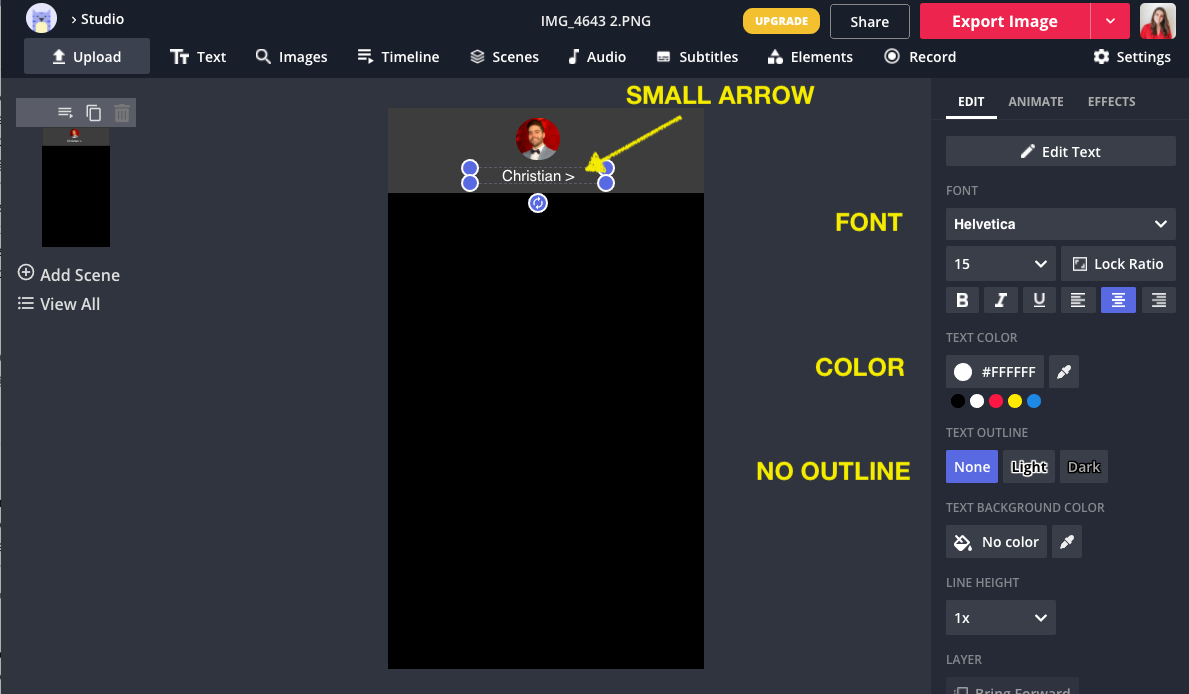This screenshot has height=694, width=1189.
Task: Open the Elements menu
Action: pos(810,56)
